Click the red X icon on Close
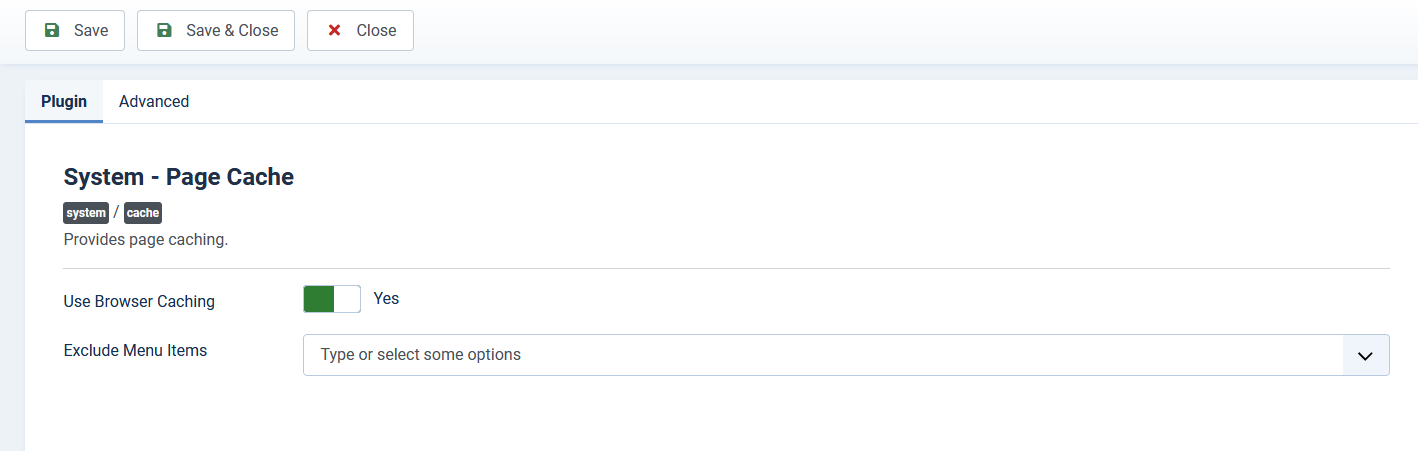The image size is (1418, 451). [x=334, y=30]
